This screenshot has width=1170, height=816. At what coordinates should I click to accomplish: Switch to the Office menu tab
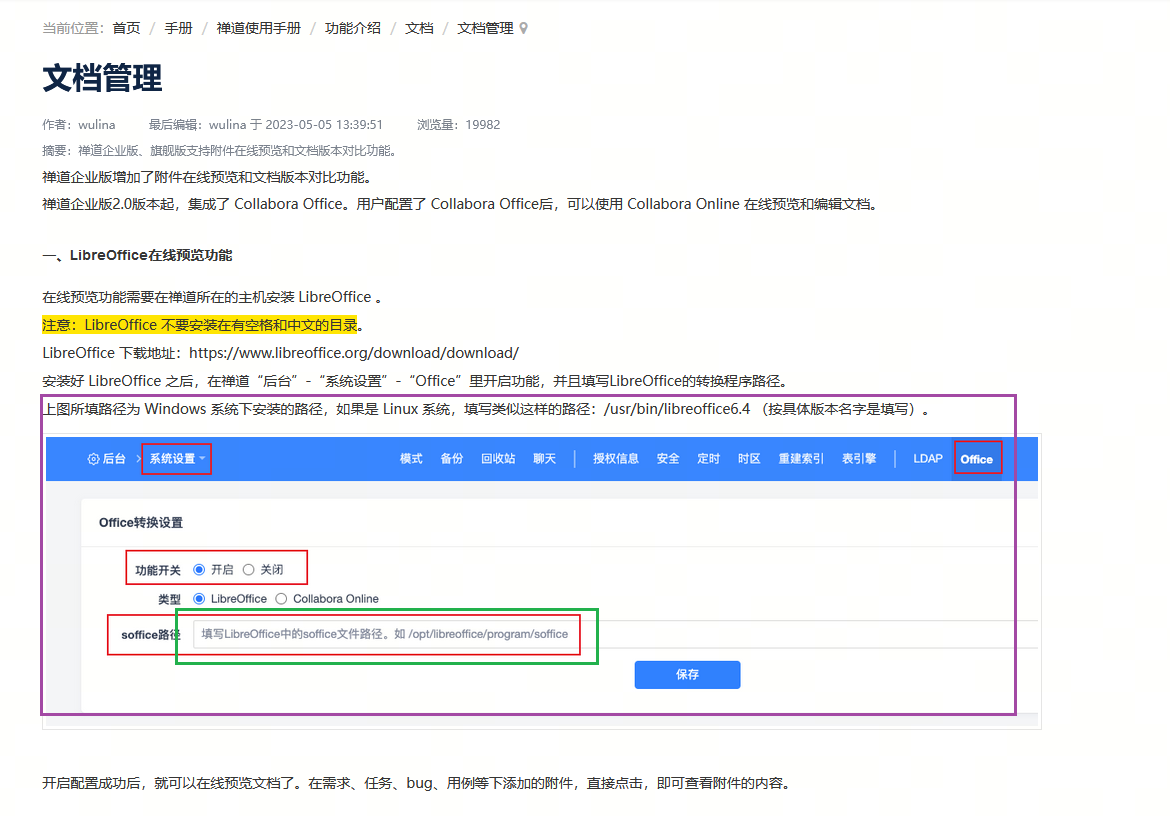click(977, 459)
